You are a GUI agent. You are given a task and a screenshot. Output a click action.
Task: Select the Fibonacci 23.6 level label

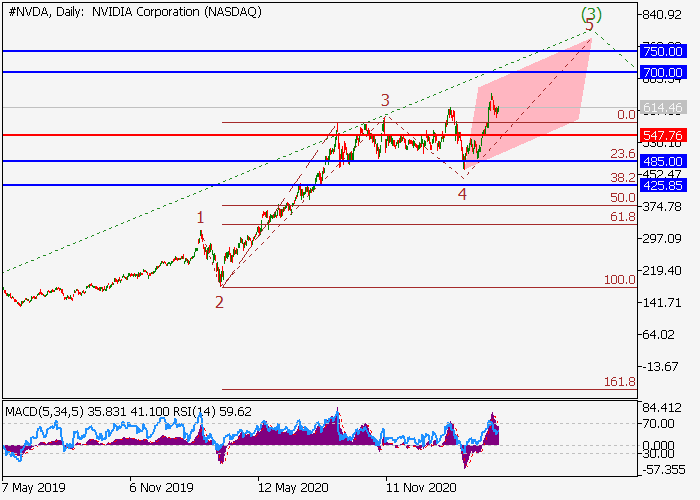(x=623, y=154)
